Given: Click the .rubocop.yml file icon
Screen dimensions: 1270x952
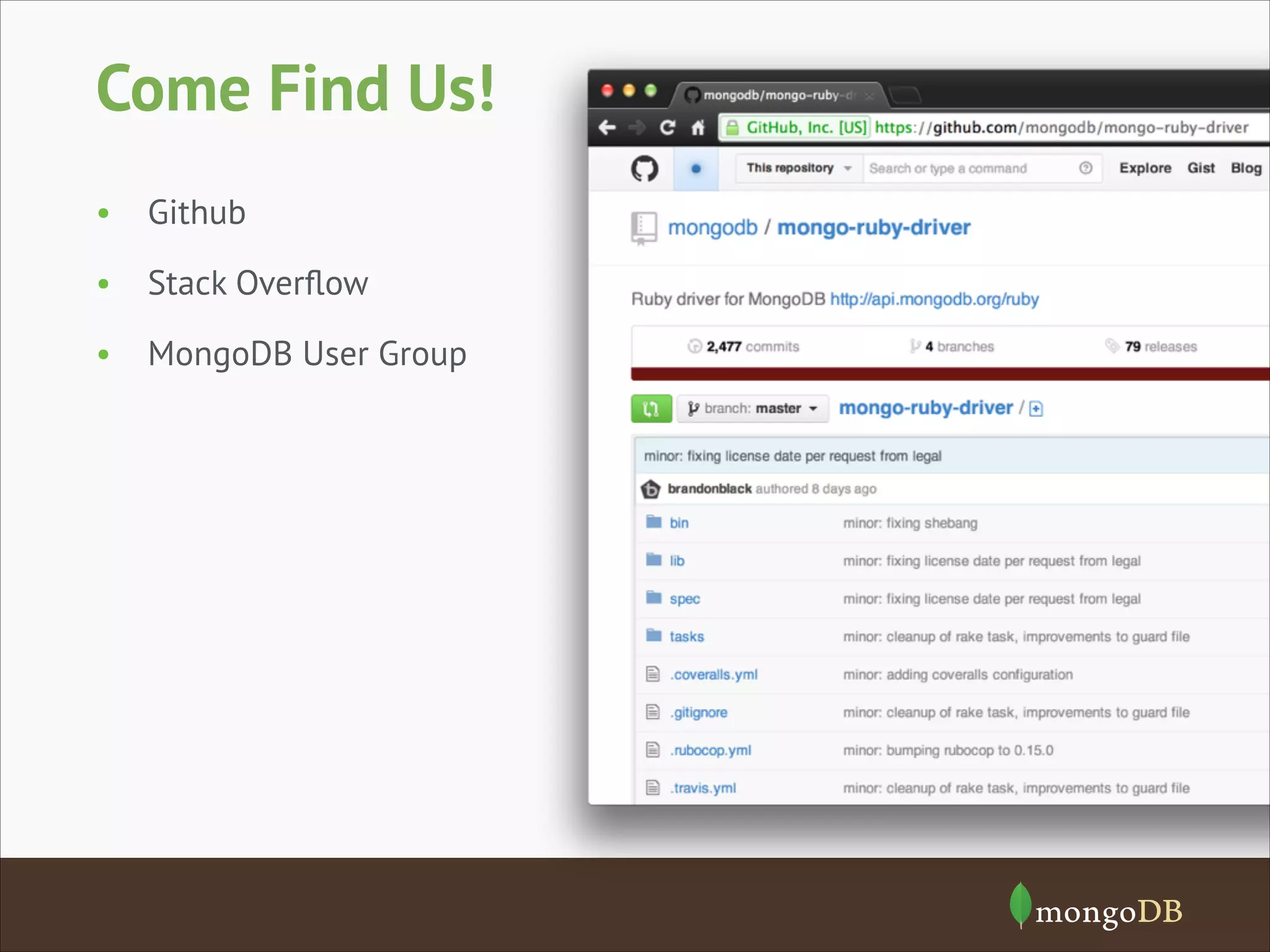Looking at the screenshot, I should coord(653,750).
